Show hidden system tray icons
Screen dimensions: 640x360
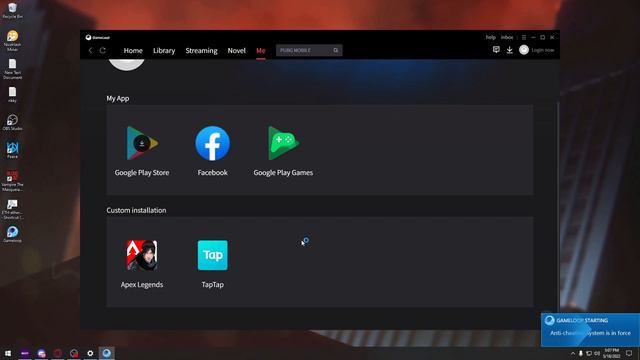coord(573,353)
